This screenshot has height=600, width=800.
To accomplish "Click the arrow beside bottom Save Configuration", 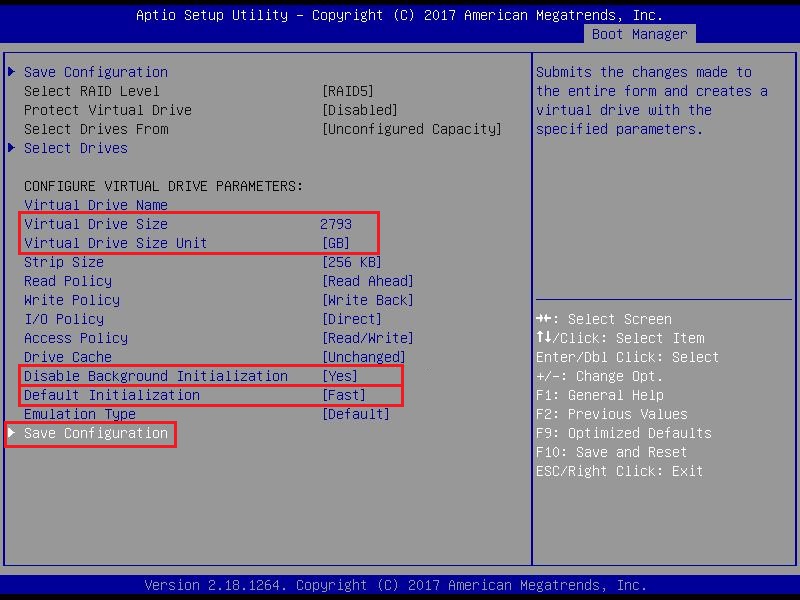I will point(12,433).
